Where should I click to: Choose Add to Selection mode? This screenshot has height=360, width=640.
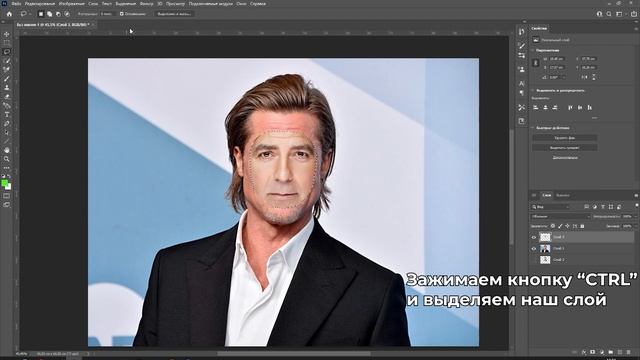[49, 14]
